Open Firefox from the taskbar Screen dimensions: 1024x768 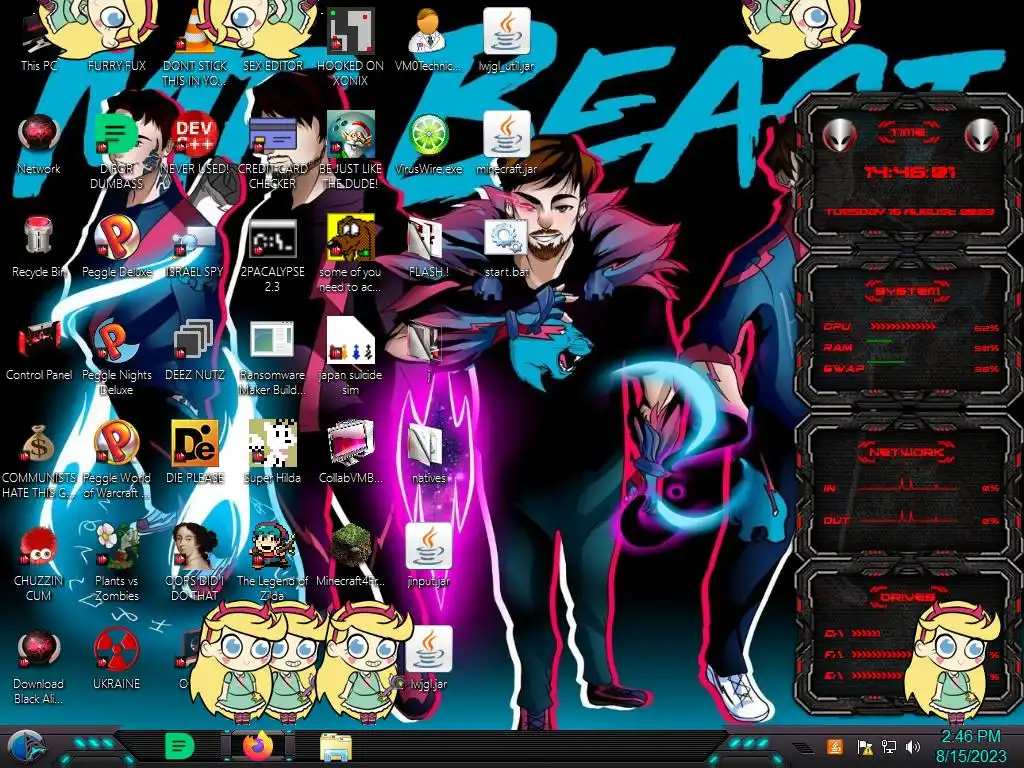[x=257, y=746]
